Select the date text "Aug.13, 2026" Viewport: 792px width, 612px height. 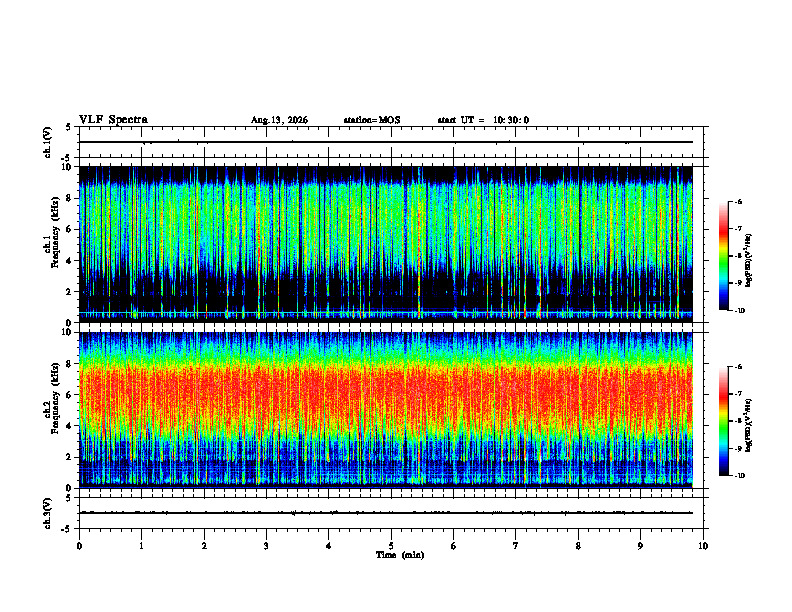279,120
